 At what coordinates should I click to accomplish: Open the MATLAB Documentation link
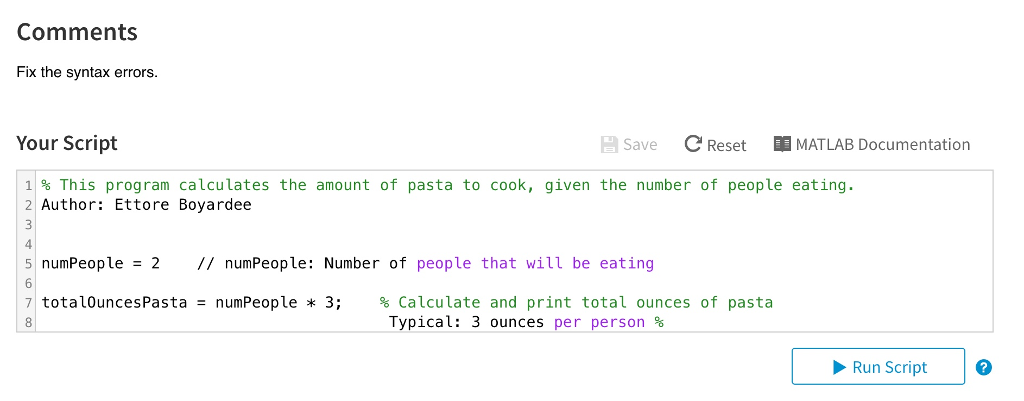872,144
